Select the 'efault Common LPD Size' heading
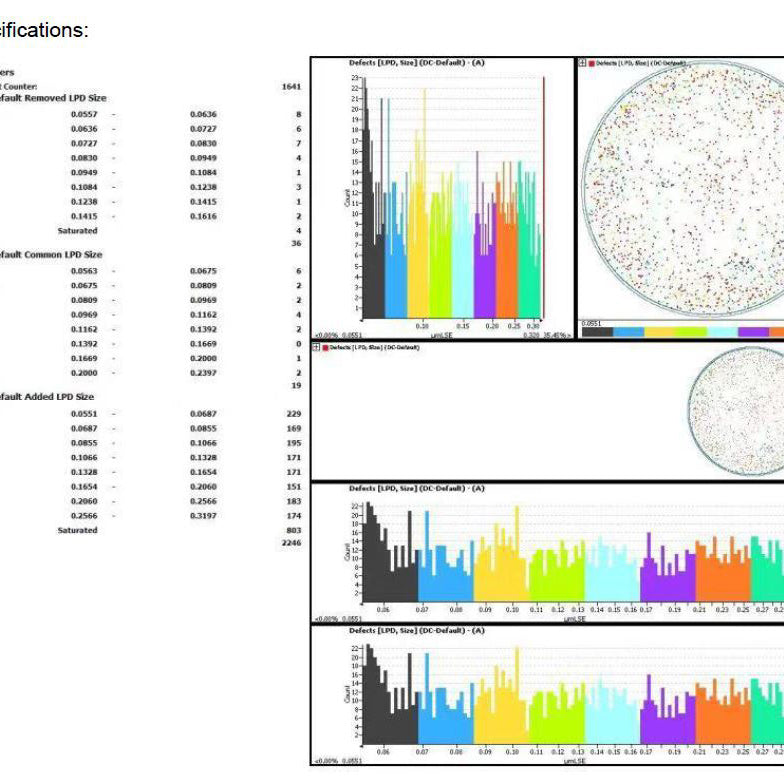The height and width of the screenshot is (784, 784). (x=51, y=254)
